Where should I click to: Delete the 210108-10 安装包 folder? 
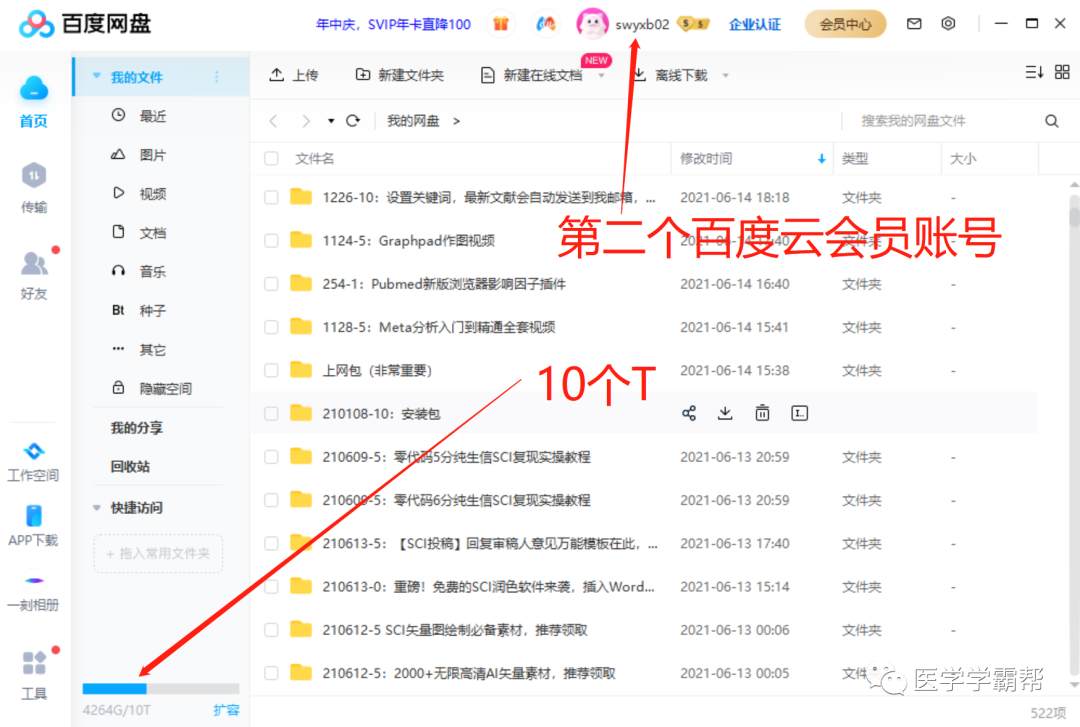pyautogui.click(x=762, y=413)
